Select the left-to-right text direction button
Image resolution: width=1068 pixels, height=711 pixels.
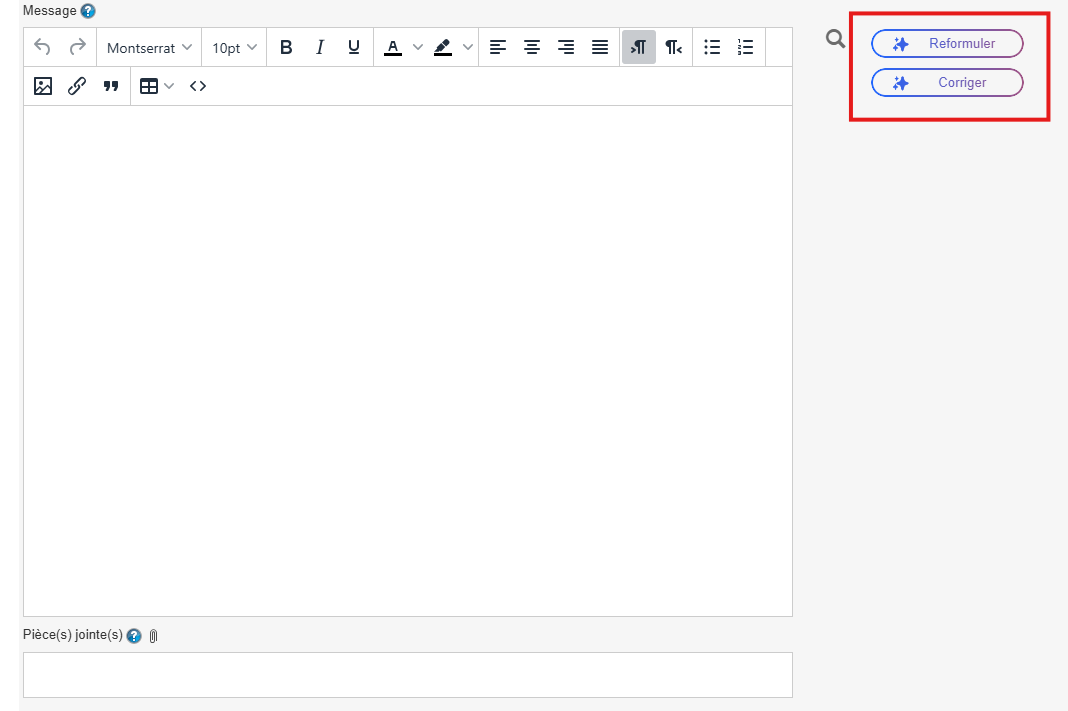point(639,47)
